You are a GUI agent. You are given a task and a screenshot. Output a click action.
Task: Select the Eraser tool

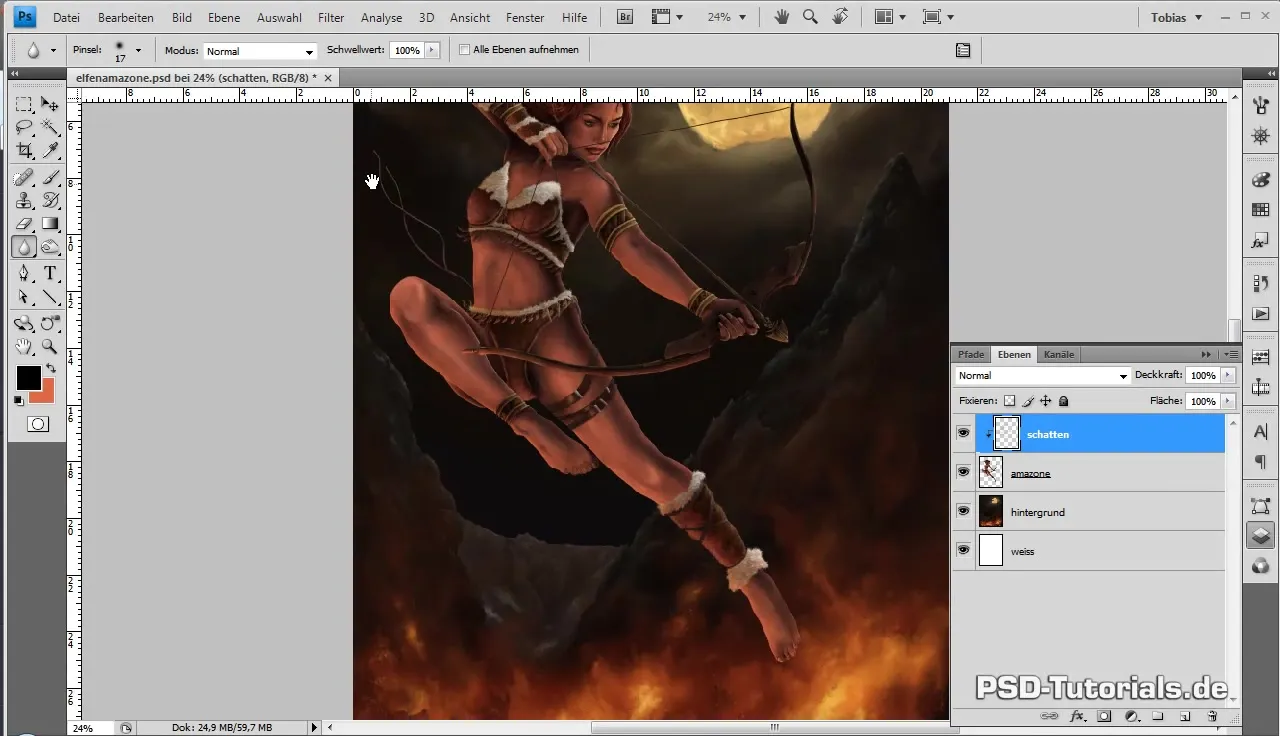[24, 223]
